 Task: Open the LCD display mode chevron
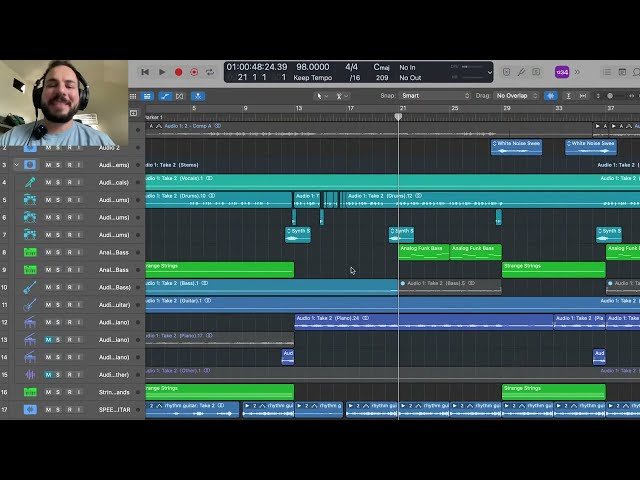[489, 73]
